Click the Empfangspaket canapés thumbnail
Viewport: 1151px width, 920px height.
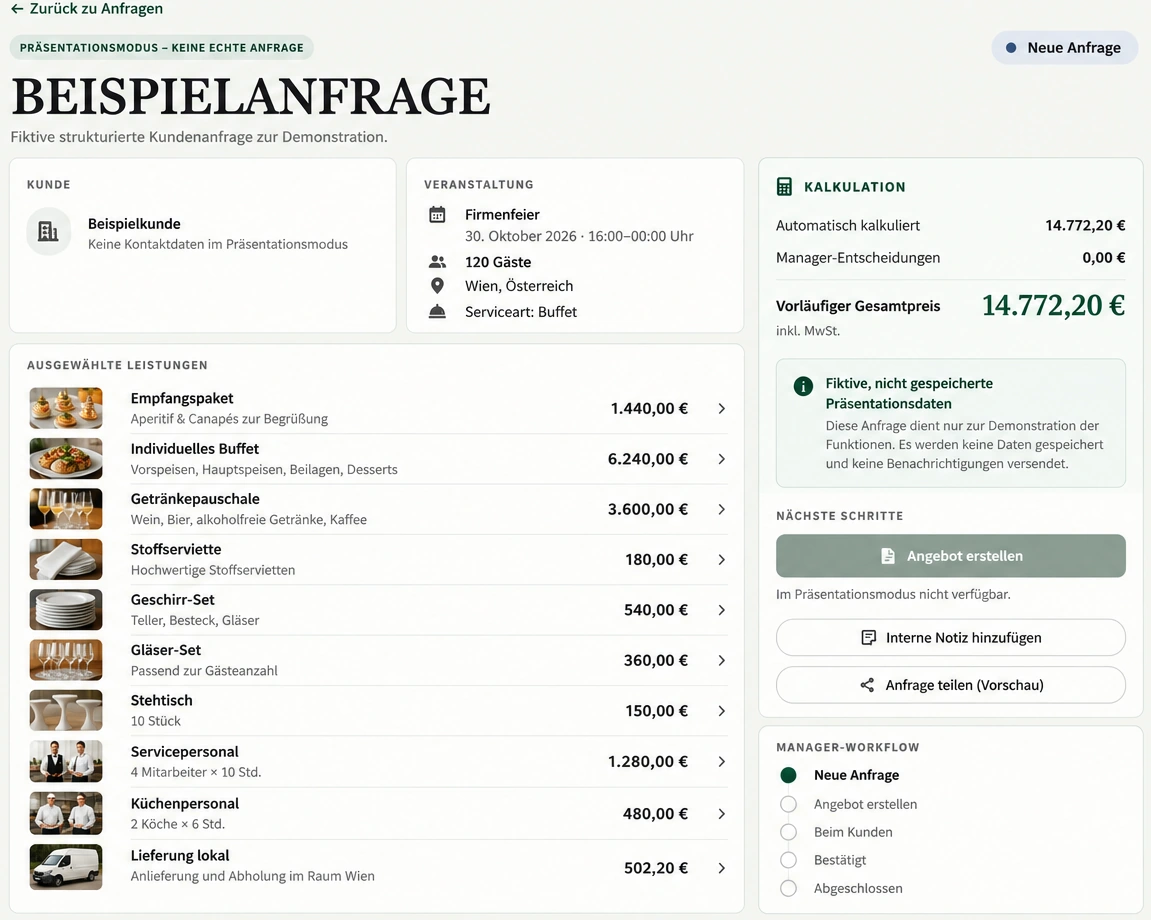pyautogui.click(x=66, y=408)
